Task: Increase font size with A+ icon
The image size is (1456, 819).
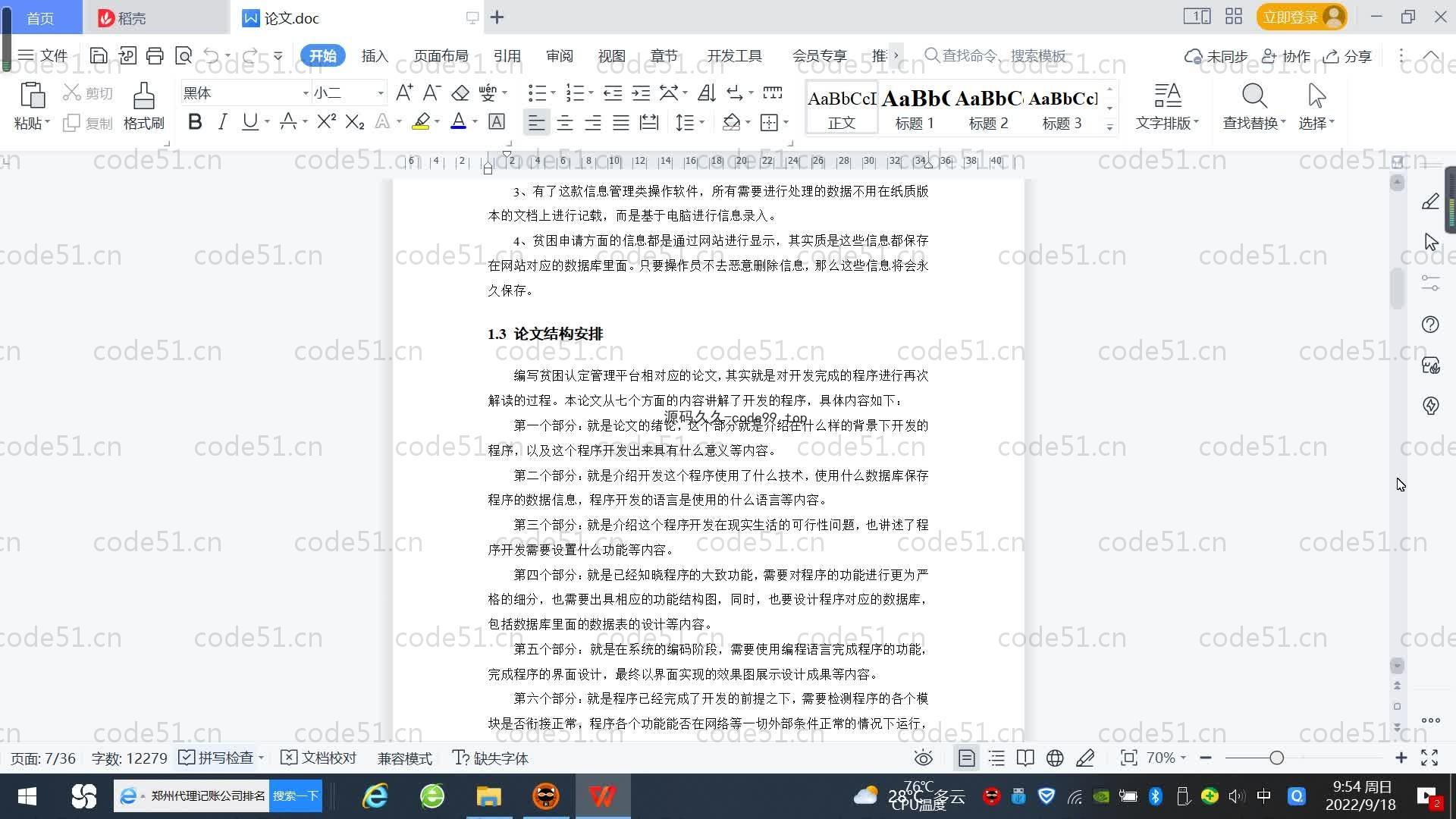Action: (x=404, y=93)
